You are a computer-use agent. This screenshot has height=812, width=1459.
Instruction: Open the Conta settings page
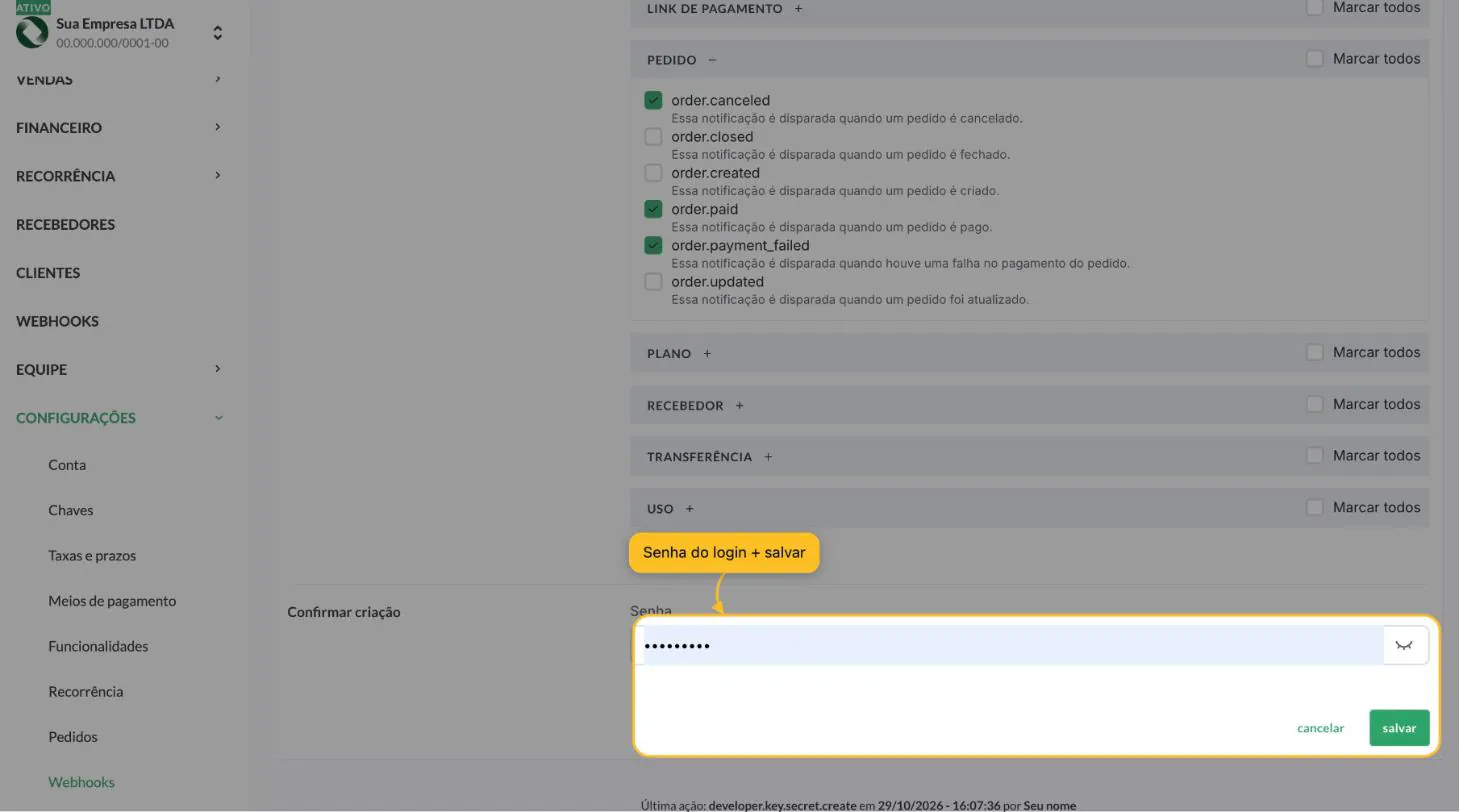(67, 465)
